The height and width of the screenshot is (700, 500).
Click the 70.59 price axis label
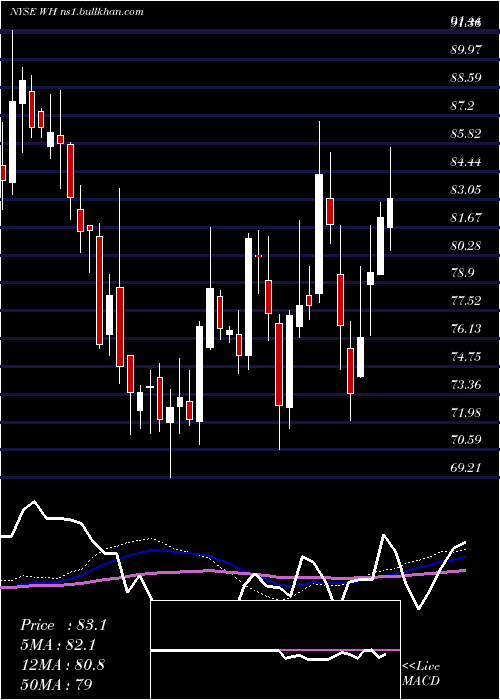pyautogui.click(x=466, y=440)
